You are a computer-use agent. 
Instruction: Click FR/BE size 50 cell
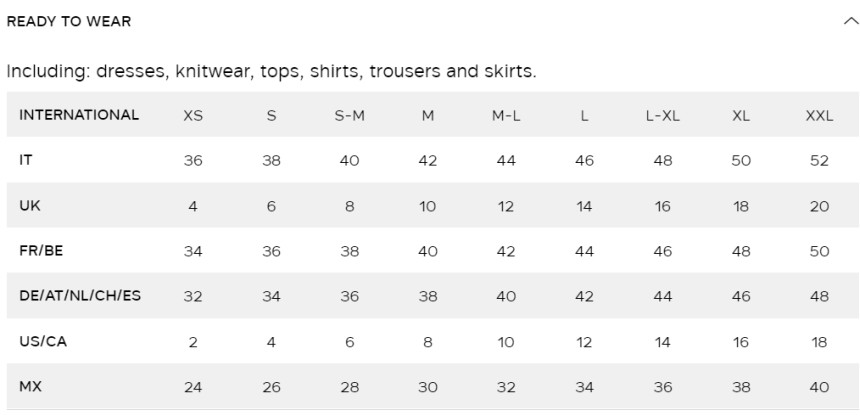(x=819, y=251)
